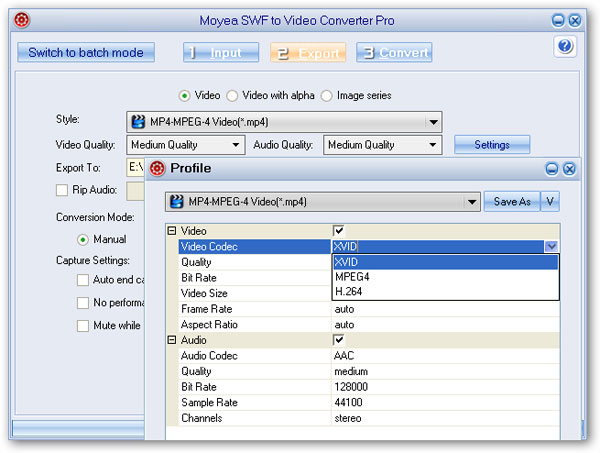This screenshot has height=453, width=600.
Task: Click the audio Quality medium value
Action: 351,372
